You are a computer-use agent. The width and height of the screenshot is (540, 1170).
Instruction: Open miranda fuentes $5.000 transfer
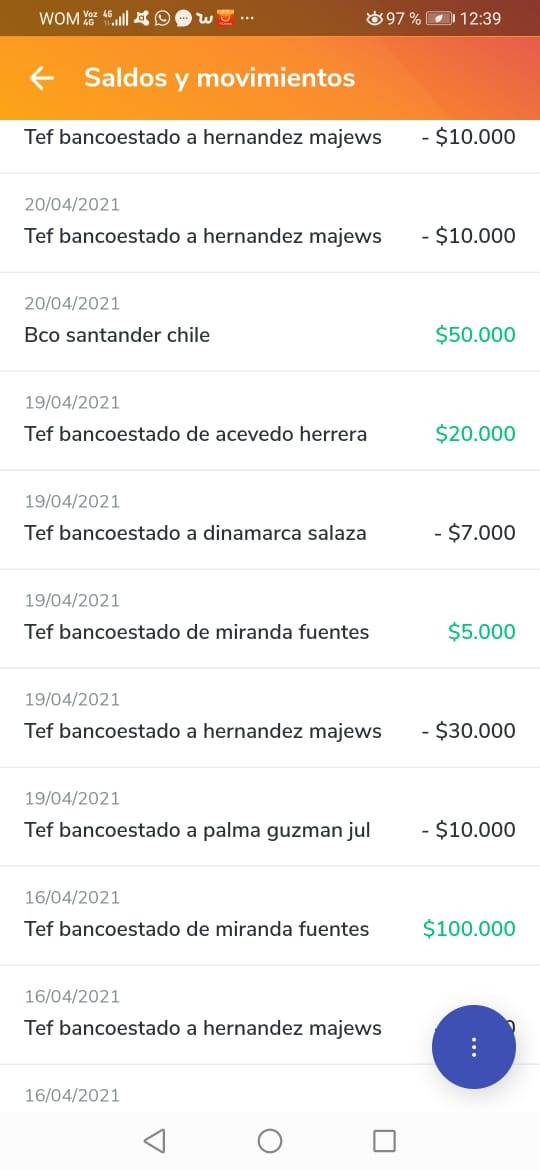pos(270,619)
